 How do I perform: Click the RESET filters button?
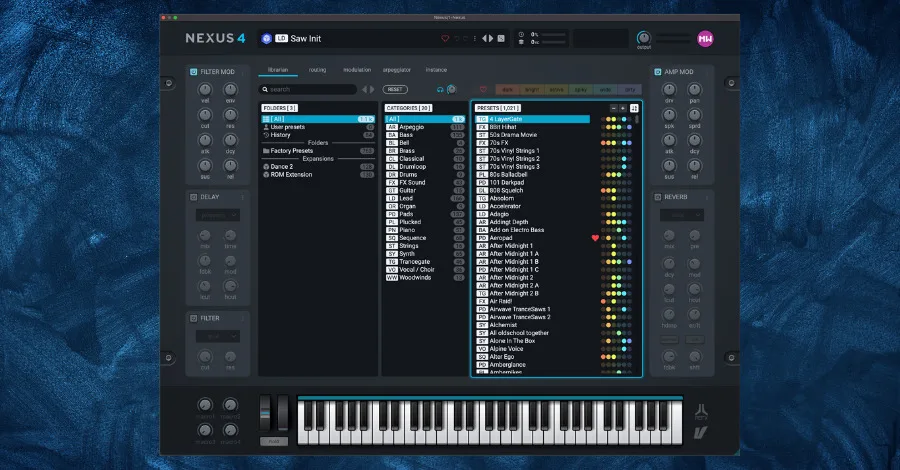(x=395, y=90)
